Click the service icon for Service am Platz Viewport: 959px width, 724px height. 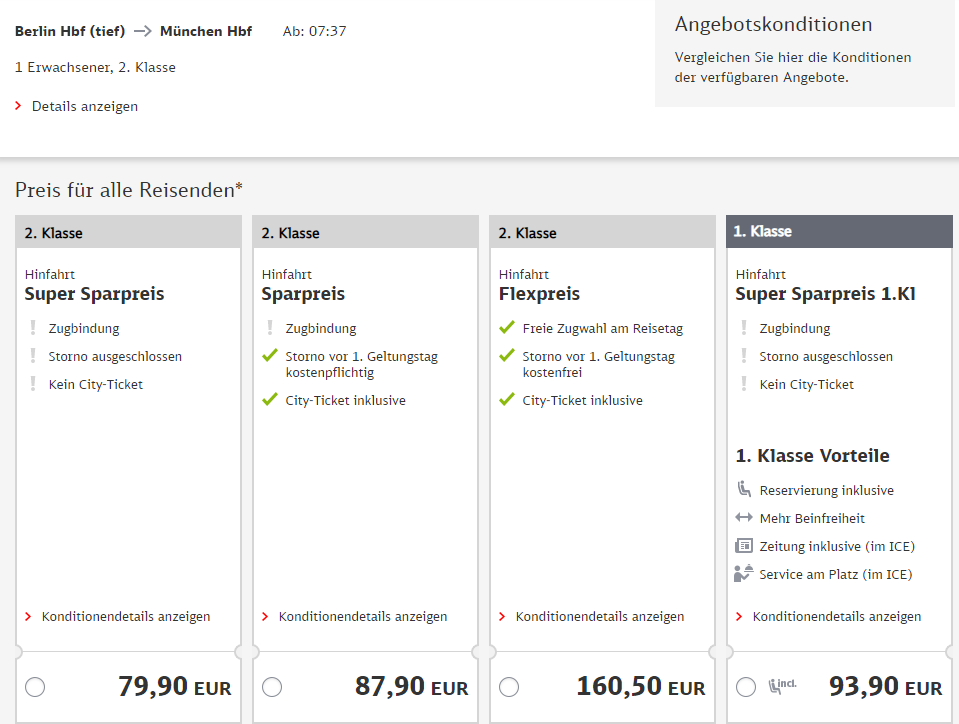click(743, 573)
